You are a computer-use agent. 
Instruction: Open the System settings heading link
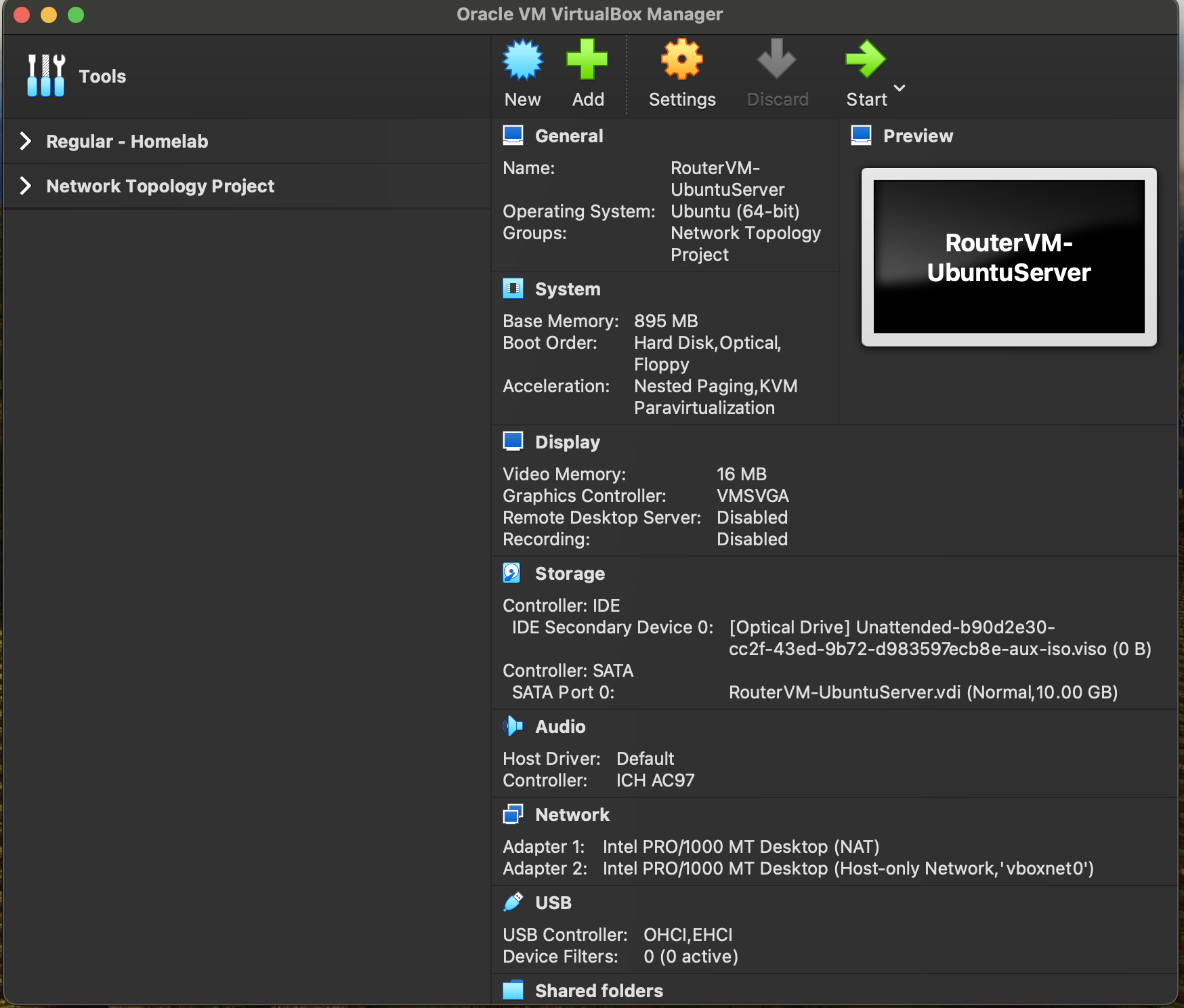pos(568,289)
